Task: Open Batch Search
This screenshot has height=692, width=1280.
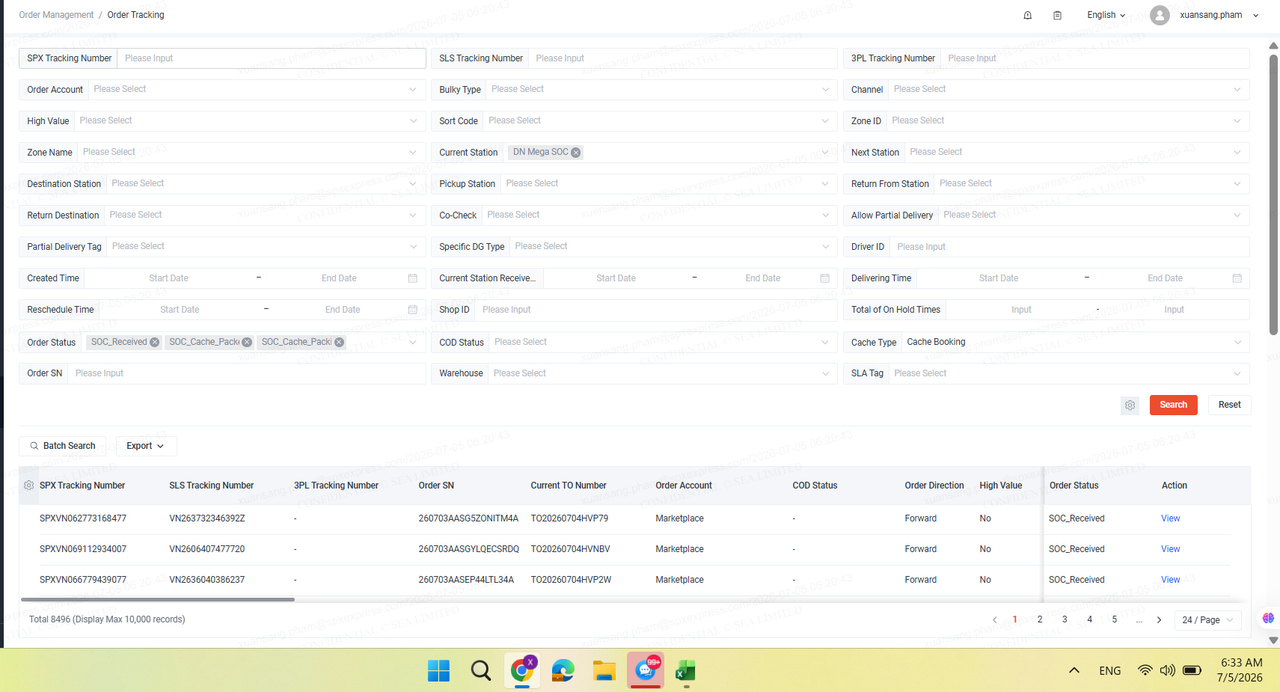Action: pos(62,446)
